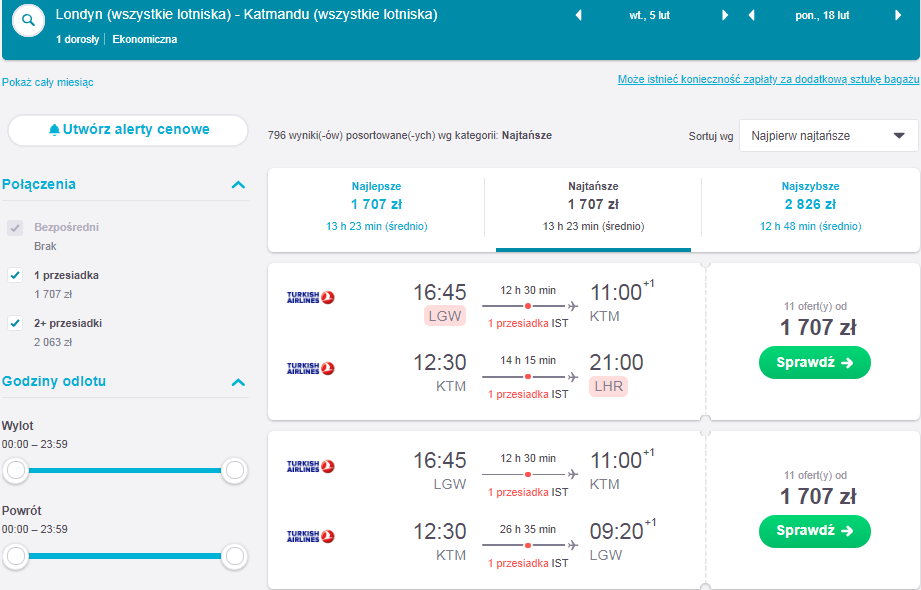
Task: Collapse the Połączenia filter section
Action: pyautogui.click(x=238, y=185)
